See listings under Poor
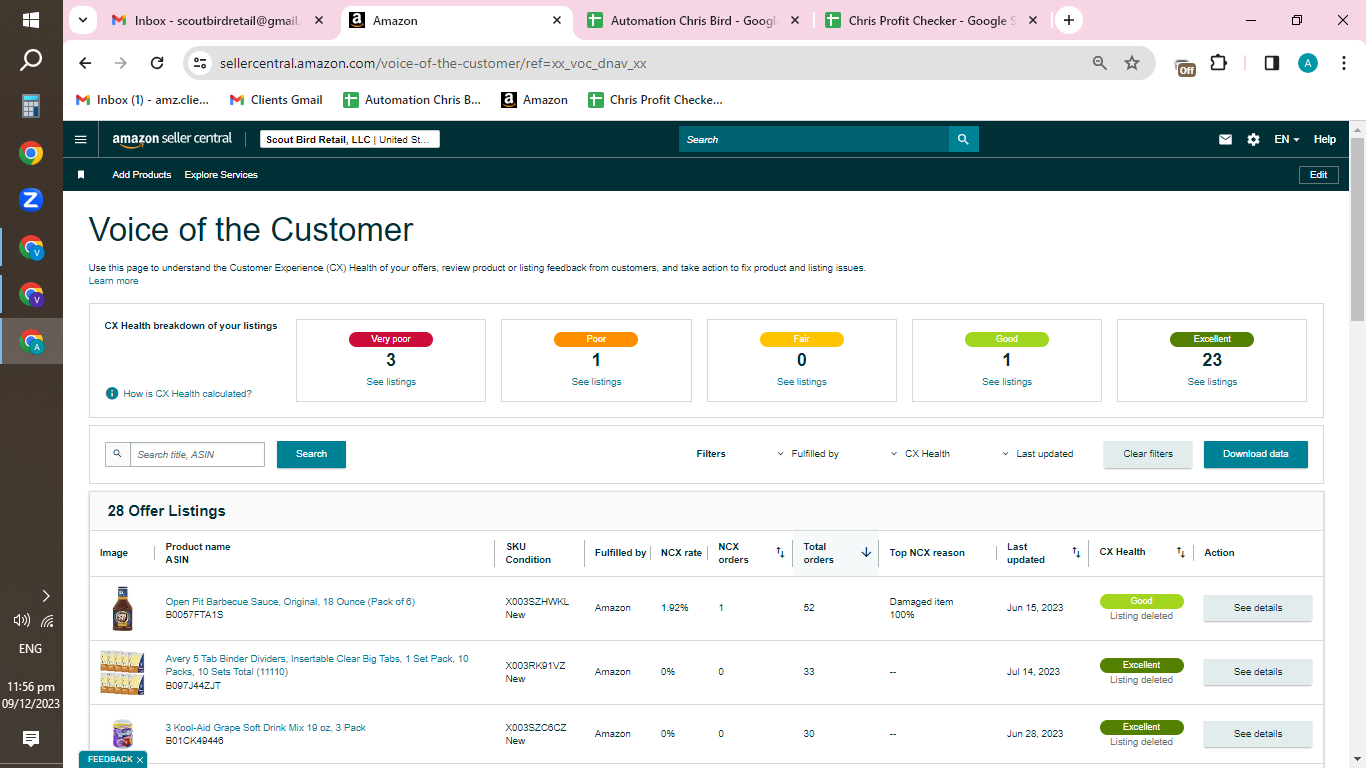This screenshot has width=1366, height=768. (x=596, y=382)
